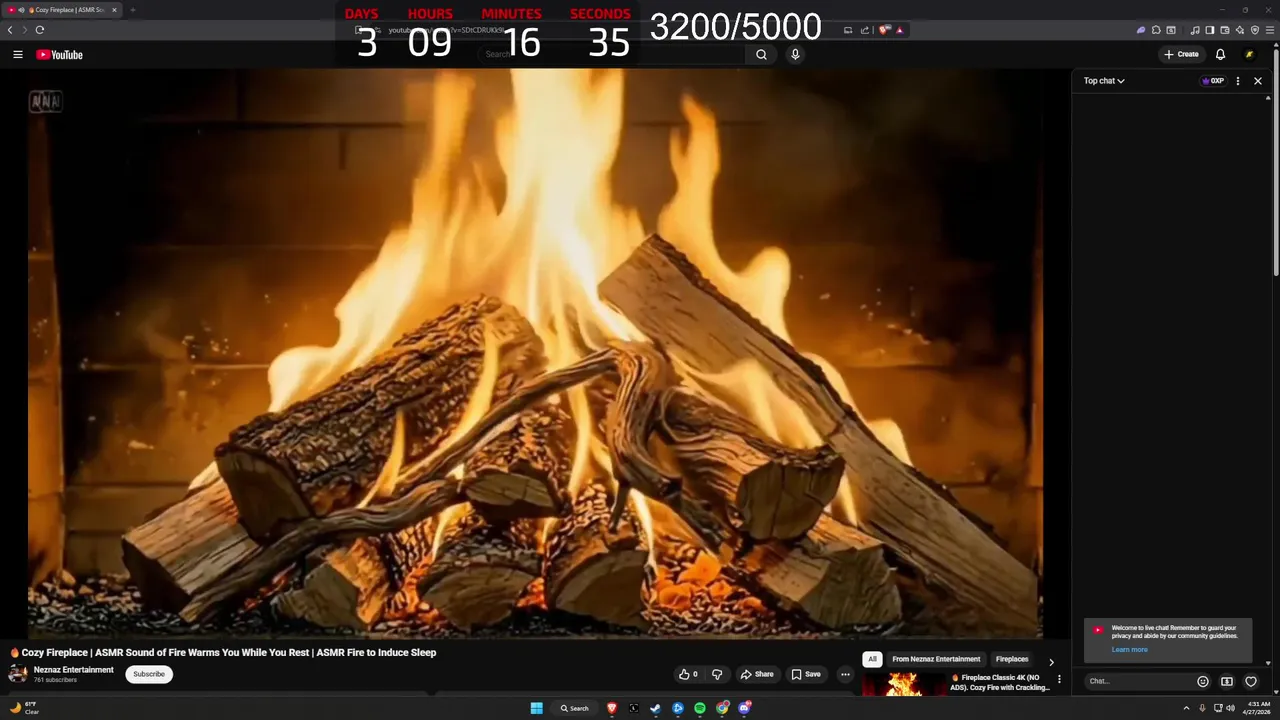
Task: Open YouTube notifications bell
Action: [x=1220, y=54]
